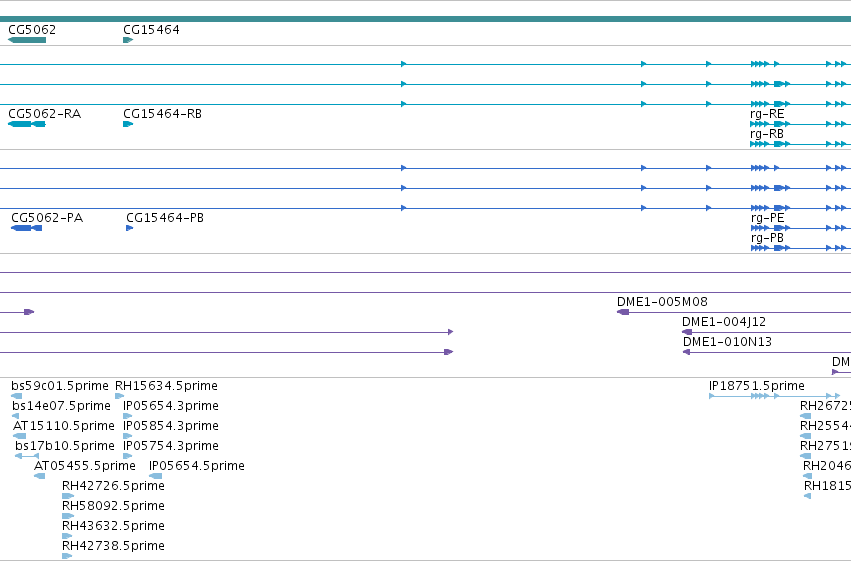Select the CG5062 gene feature
Viewport: 851px width, 561px height.
[27, 40]
